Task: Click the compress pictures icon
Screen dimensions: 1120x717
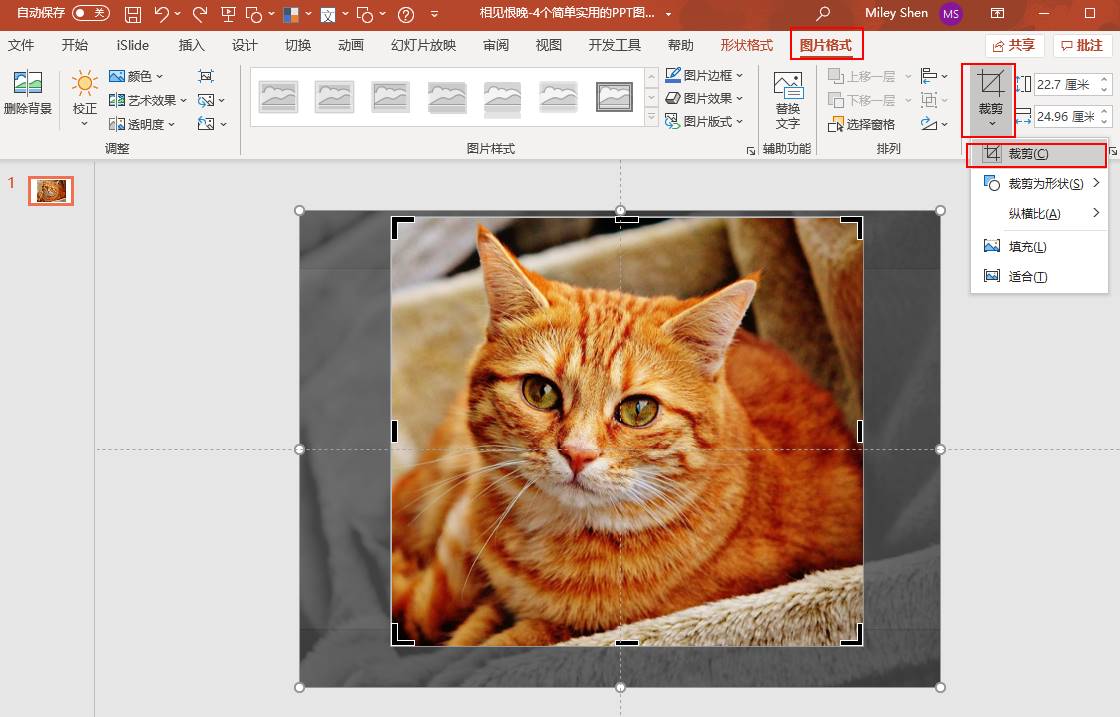Action: coord(206,76)
